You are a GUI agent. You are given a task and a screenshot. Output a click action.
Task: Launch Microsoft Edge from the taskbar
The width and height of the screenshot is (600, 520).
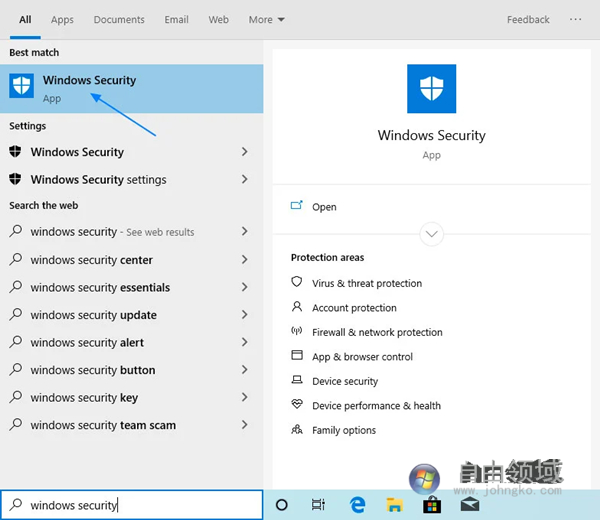357,505
